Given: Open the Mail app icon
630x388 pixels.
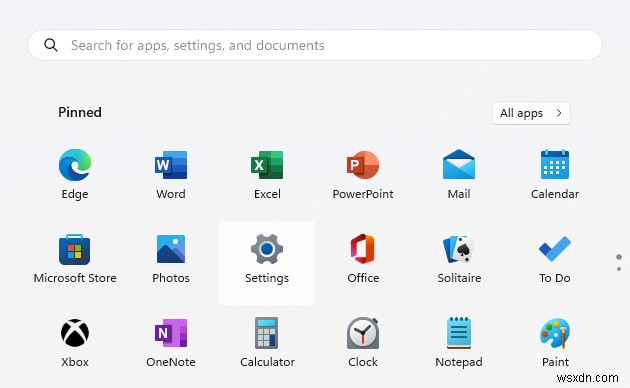Looking at the screenshot, I should (459, 164).
